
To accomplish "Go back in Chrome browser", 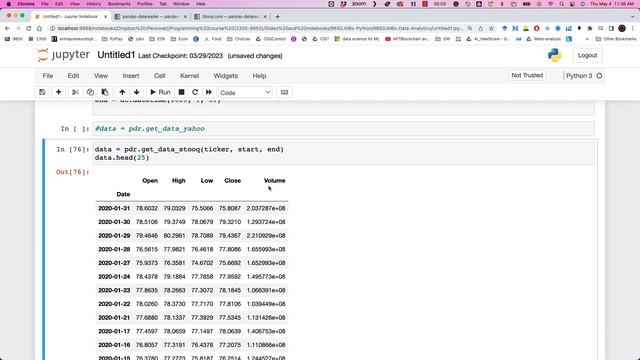I will pyautogui.click(x=7, y=28).
